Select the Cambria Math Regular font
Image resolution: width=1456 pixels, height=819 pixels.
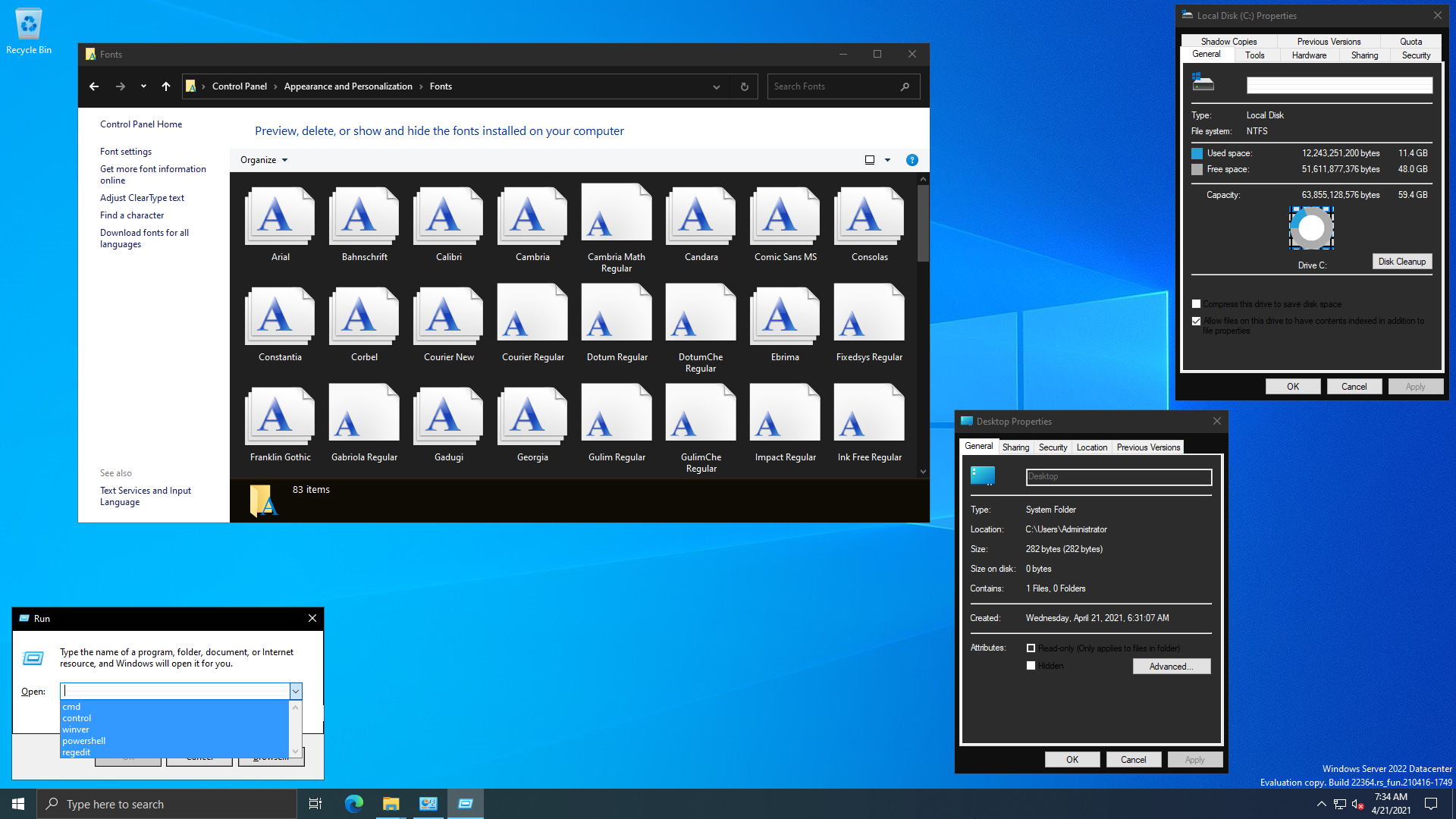[617, 213]
